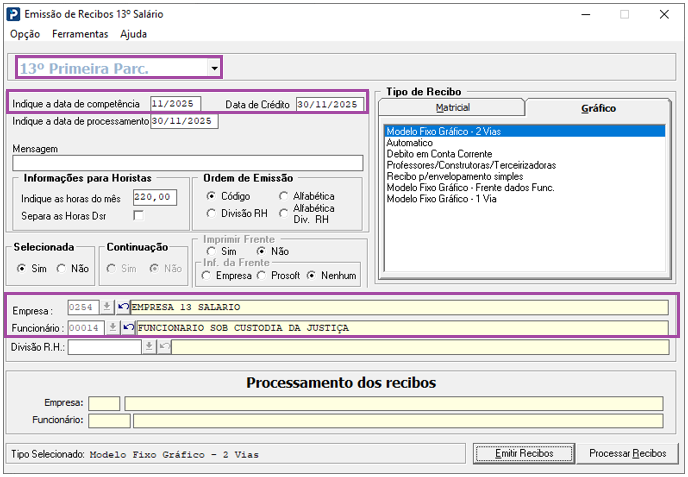Select Nenhum under Inf. da Frente

tap(311, 275)
